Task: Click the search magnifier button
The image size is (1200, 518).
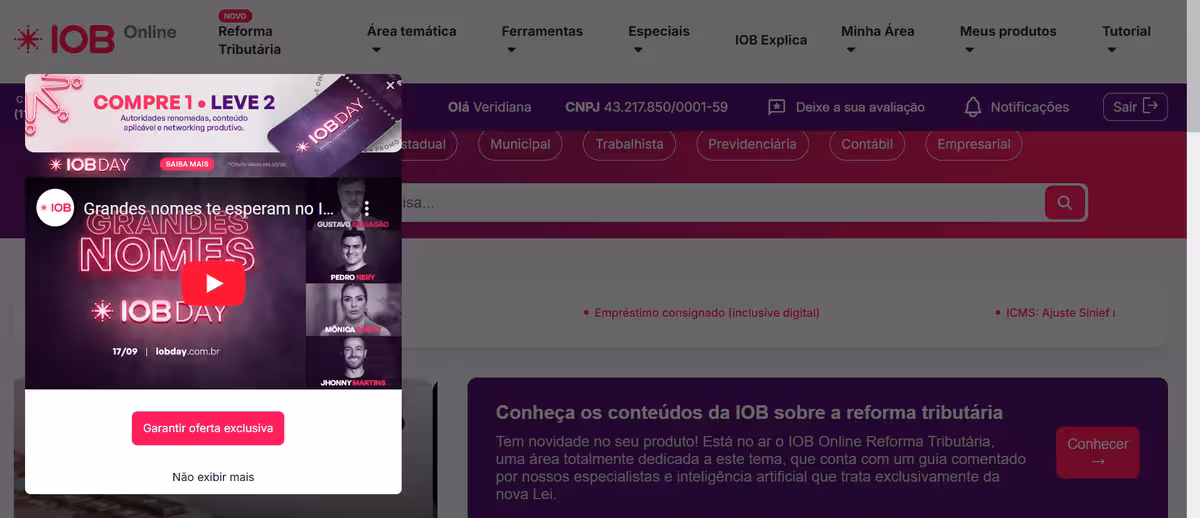Action: click(1065, 203)
